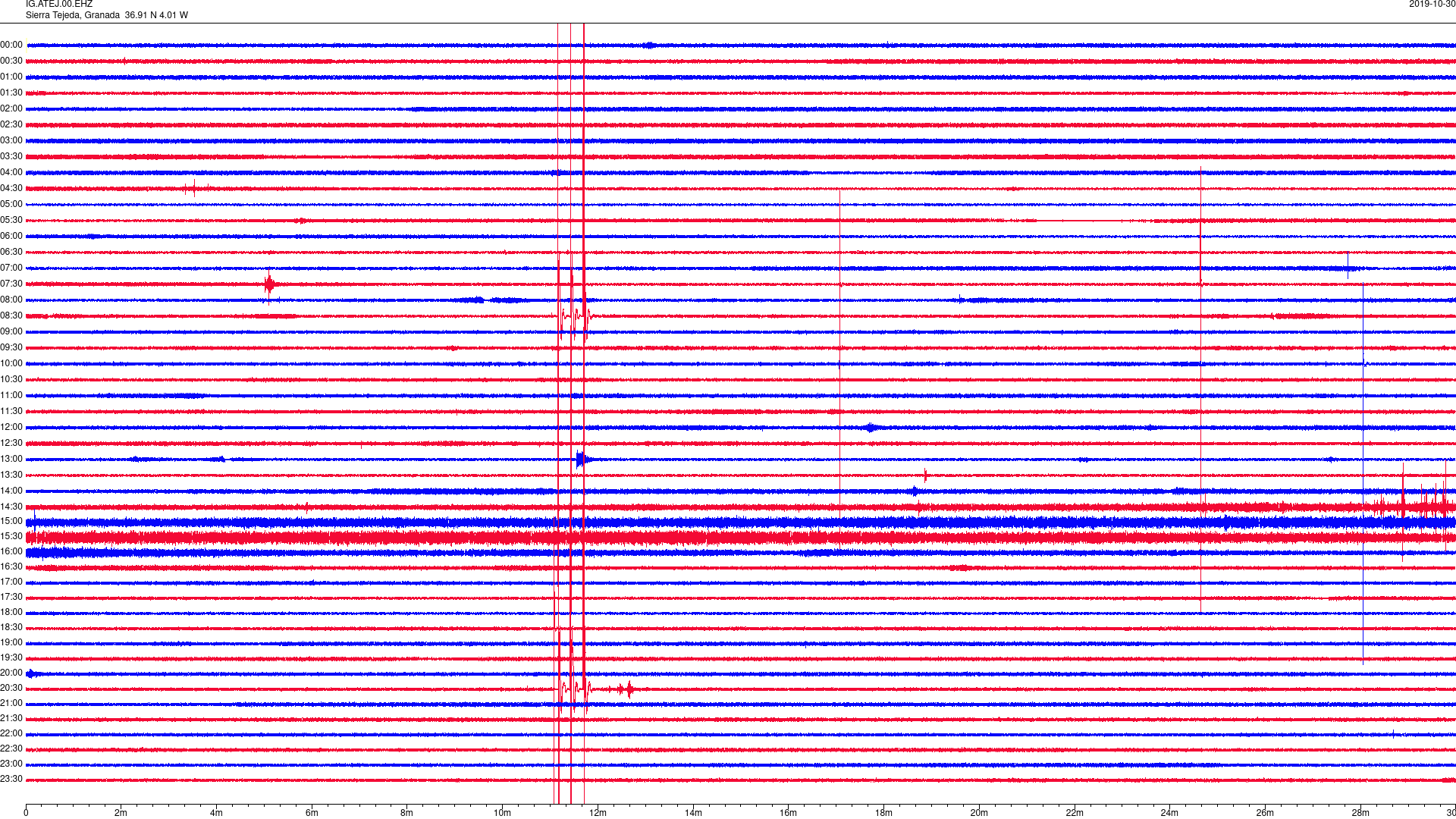Select the 12:30 trace time label
This screenshot has height=819, width=1456.
(x=11, y=443)
